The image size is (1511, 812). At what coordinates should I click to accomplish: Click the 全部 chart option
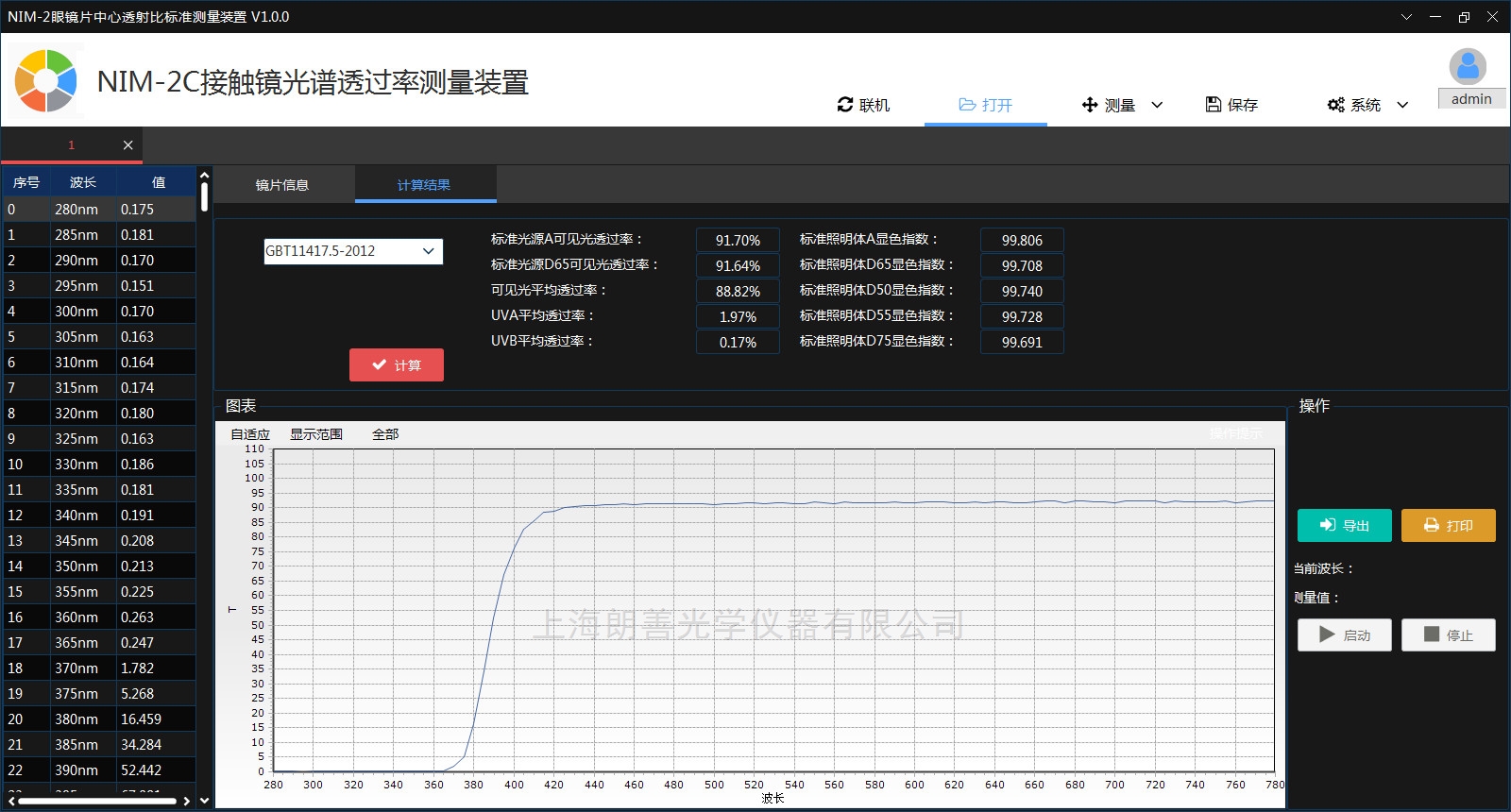point(385,434)
